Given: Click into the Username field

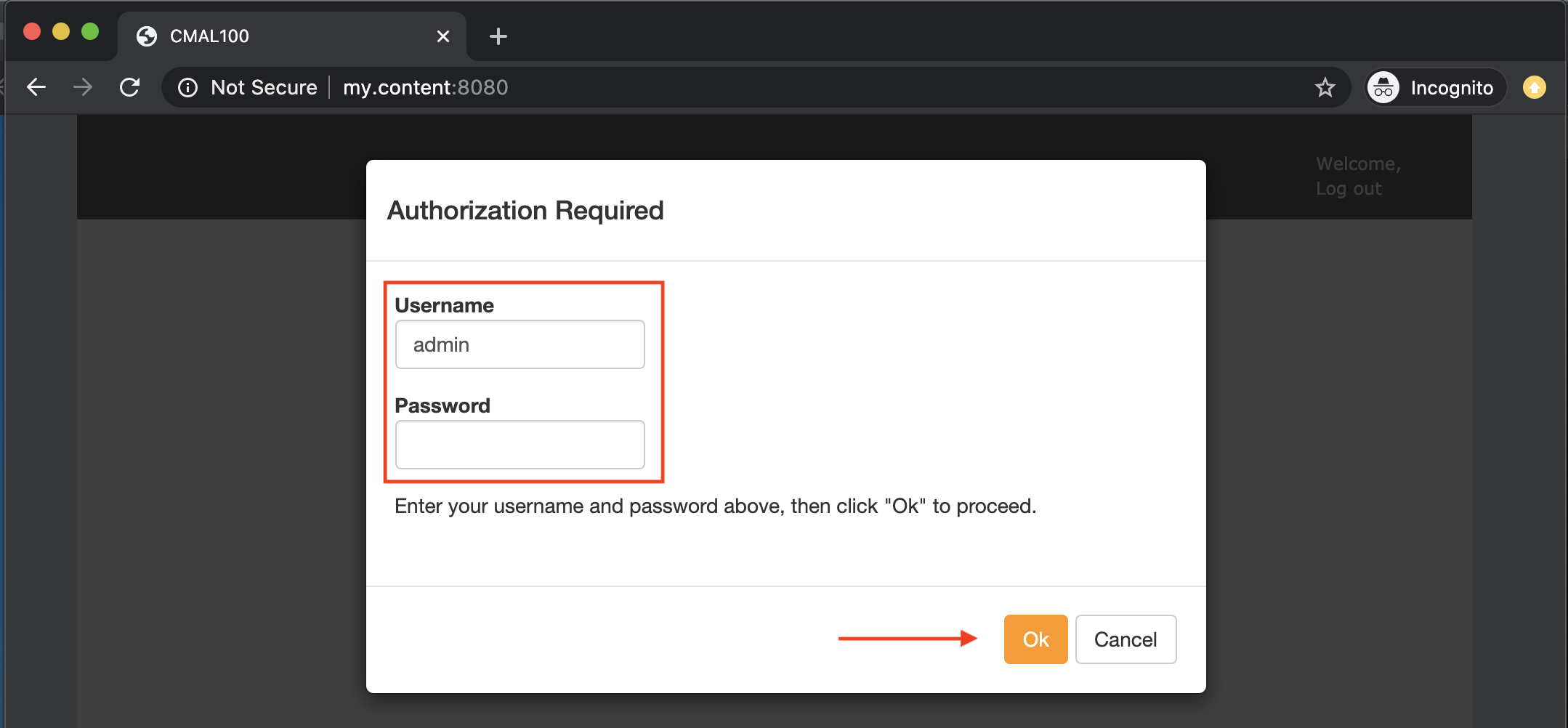Looking at the screenshot, I should tap(520, 344).
